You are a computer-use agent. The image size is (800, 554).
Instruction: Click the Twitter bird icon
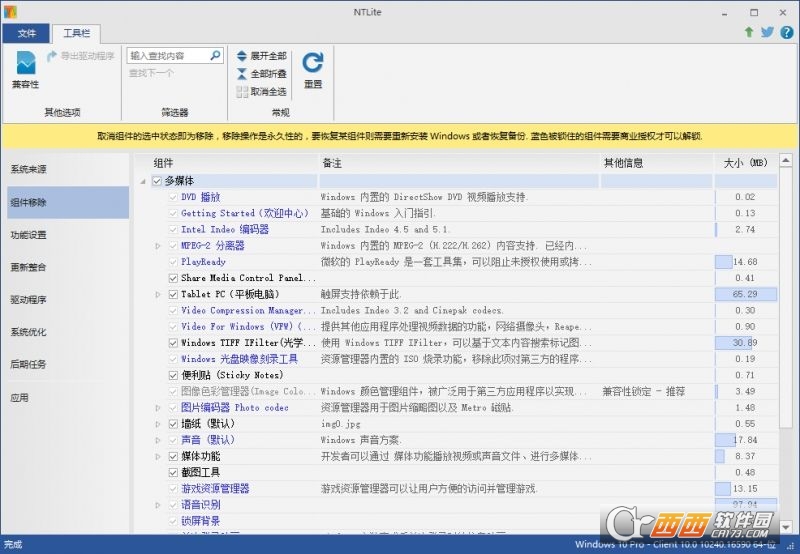(767, 32)
